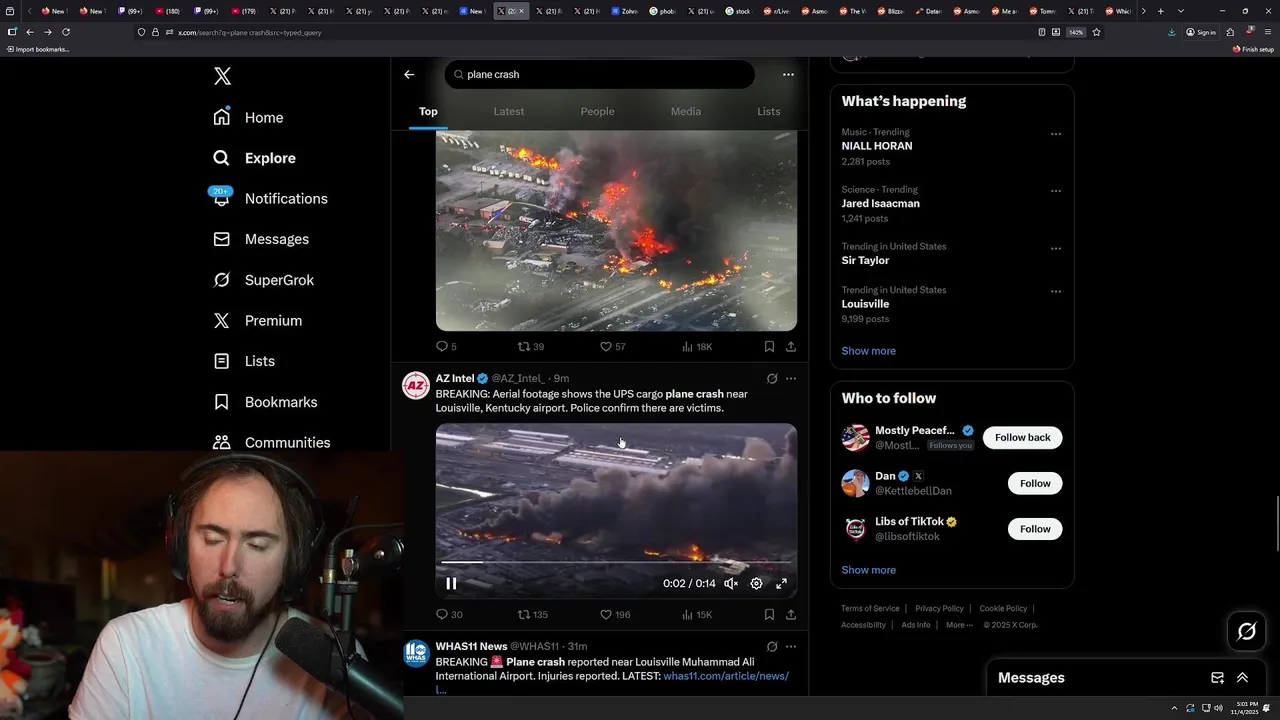Open Home from sidebar
1280x720 pixels.
[x=248, y=117]
